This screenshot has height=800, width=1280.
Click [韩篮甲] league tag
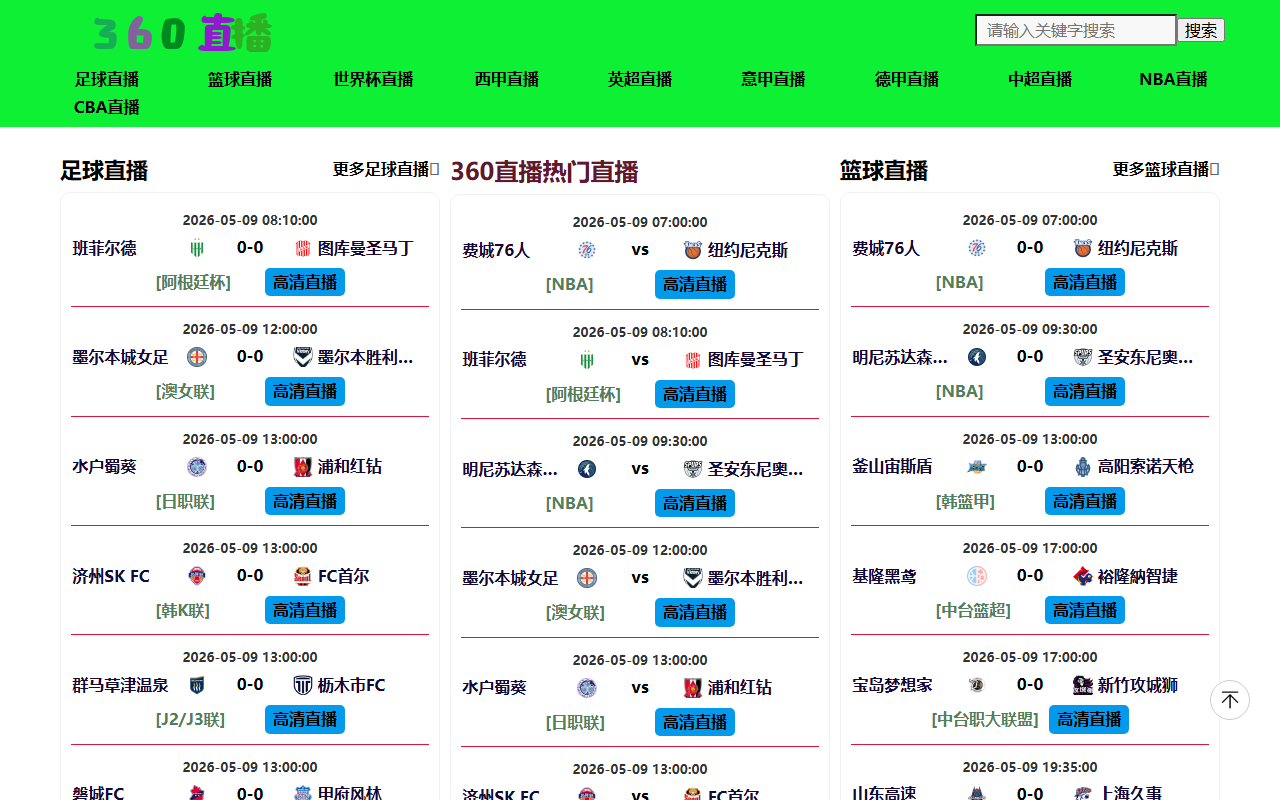point(965,502)
